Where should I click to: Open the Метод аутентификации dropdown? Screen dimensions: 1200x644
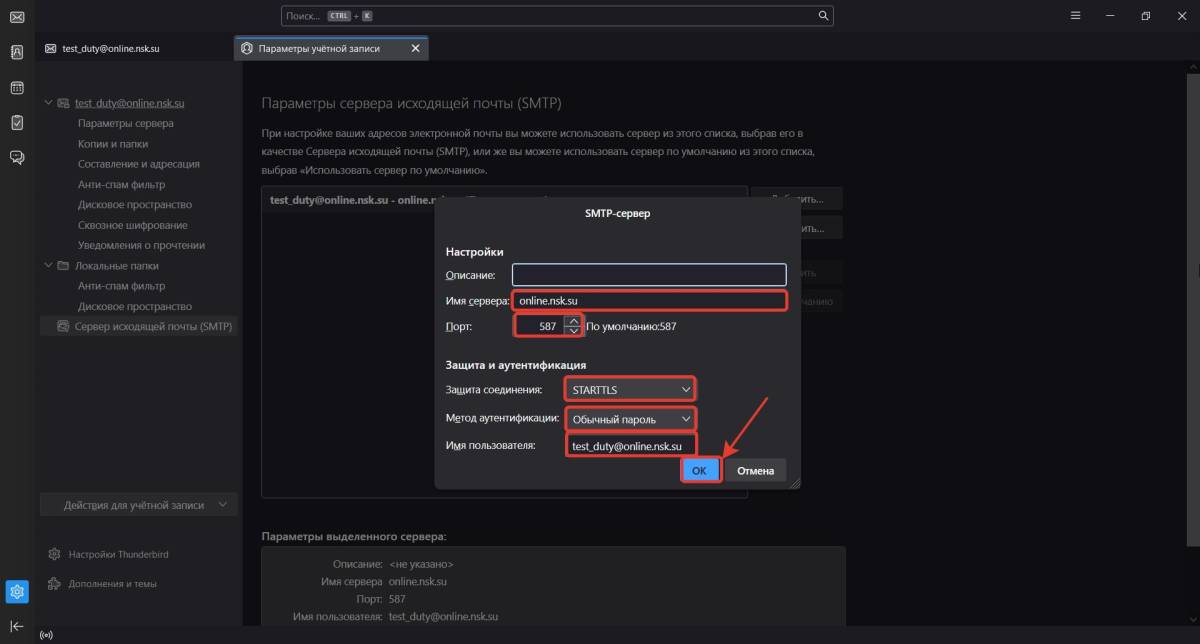(630, 419)
